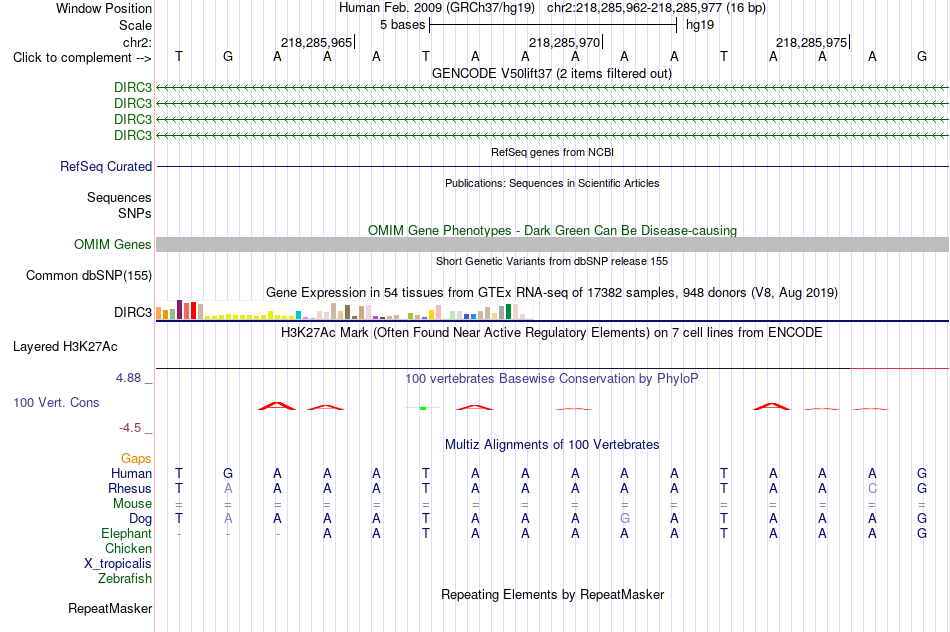Select the Window Position label

[x=104, y=8]
